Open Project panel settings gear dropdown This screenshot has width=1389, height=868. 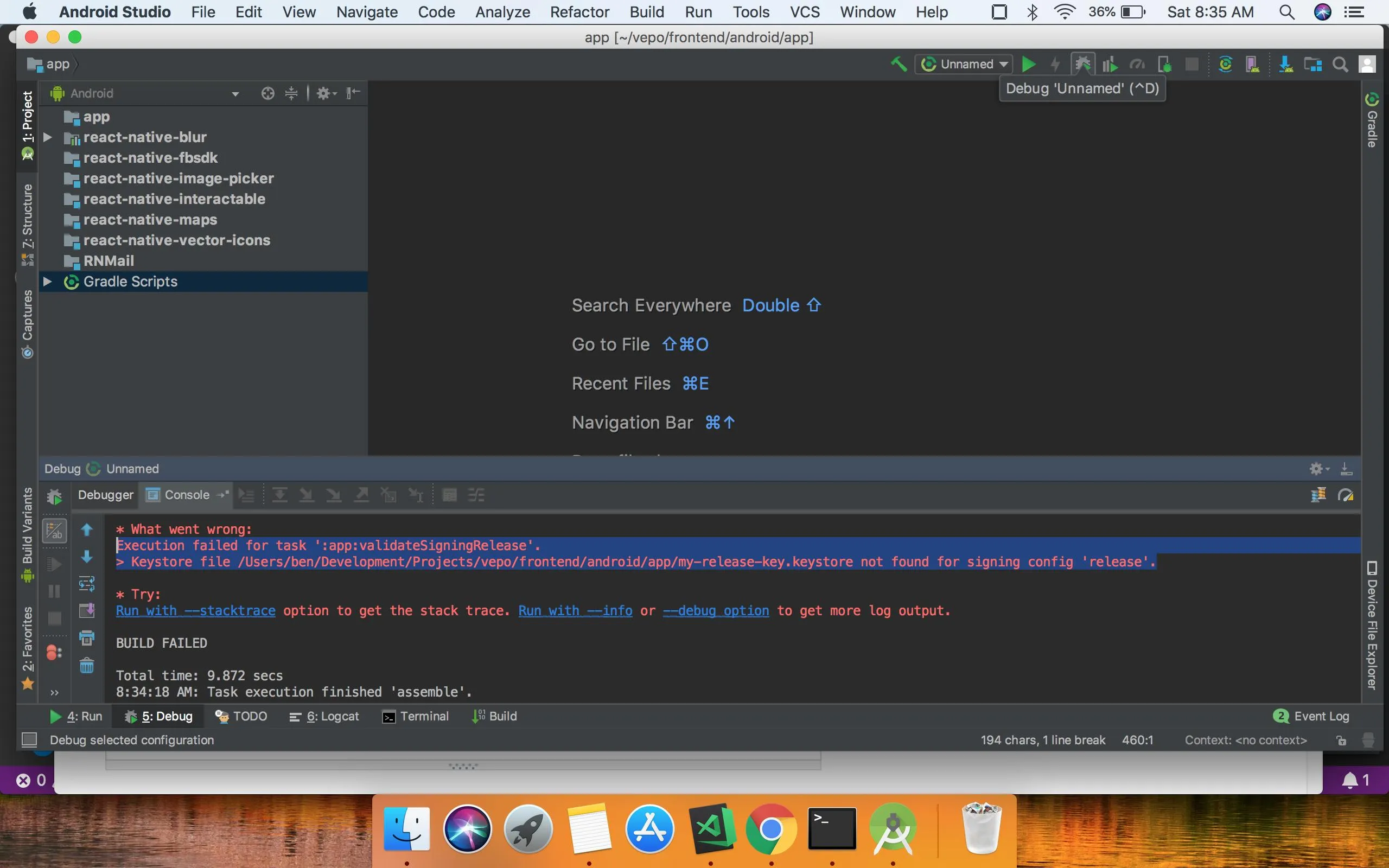pos(326,93)
